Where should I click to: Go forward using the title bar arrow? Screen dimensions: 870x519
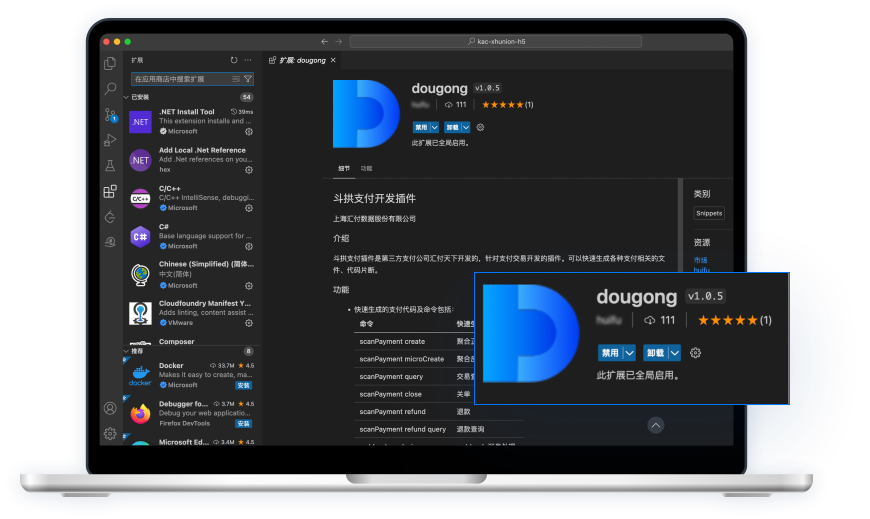coord(338,42)
